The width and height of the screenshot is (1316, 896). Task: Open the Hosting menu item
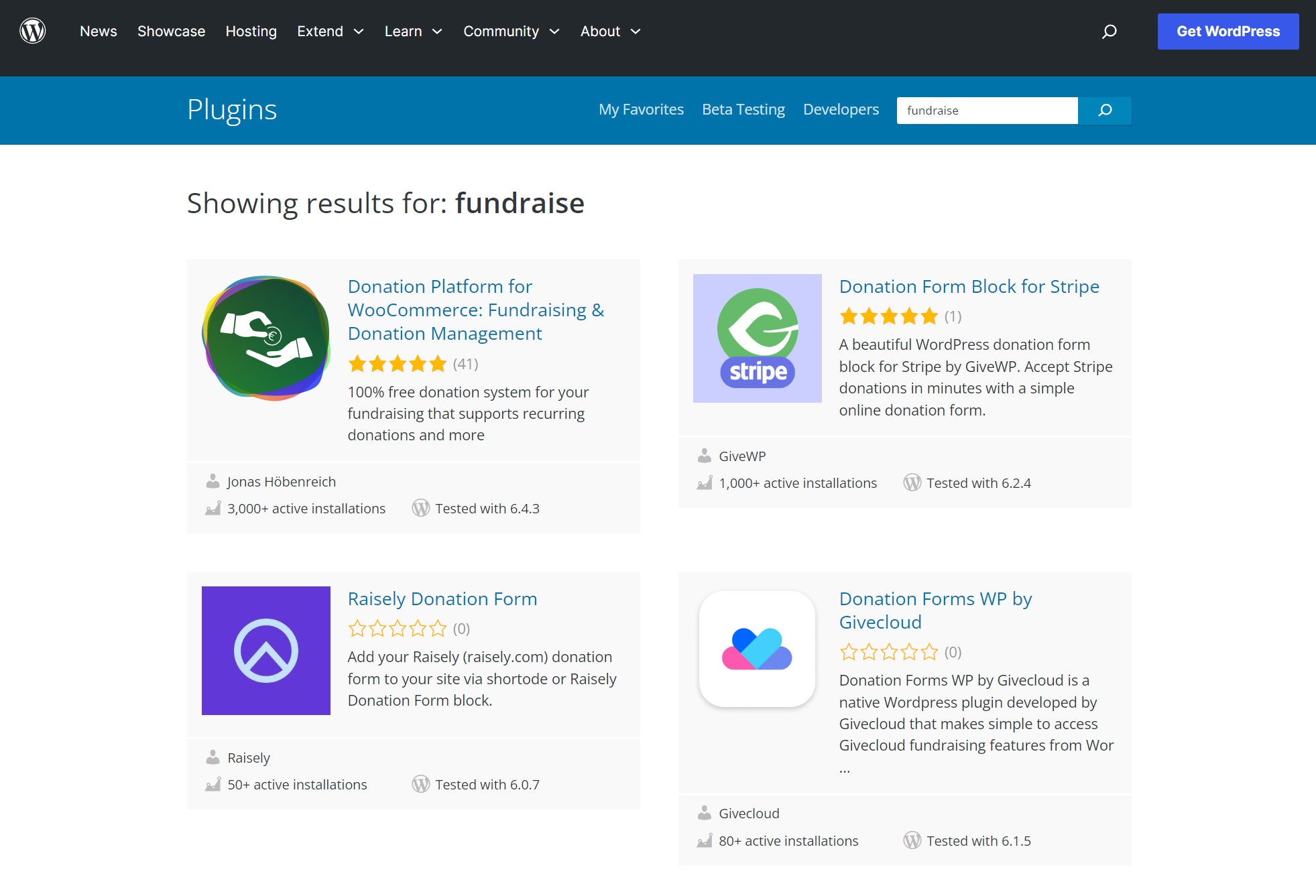tap(251, 31)
